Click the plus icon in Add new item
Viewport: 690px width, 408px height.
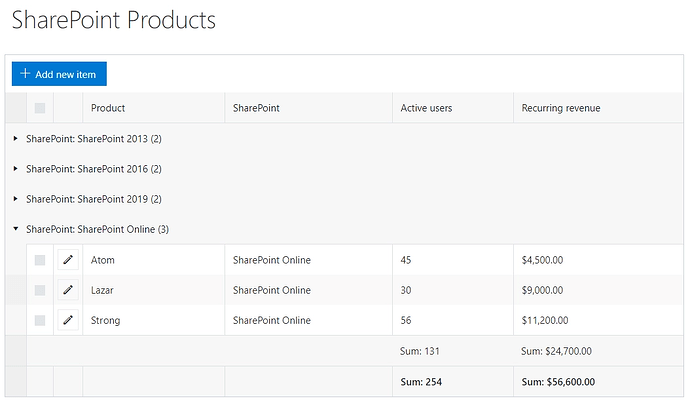point(25,74)
